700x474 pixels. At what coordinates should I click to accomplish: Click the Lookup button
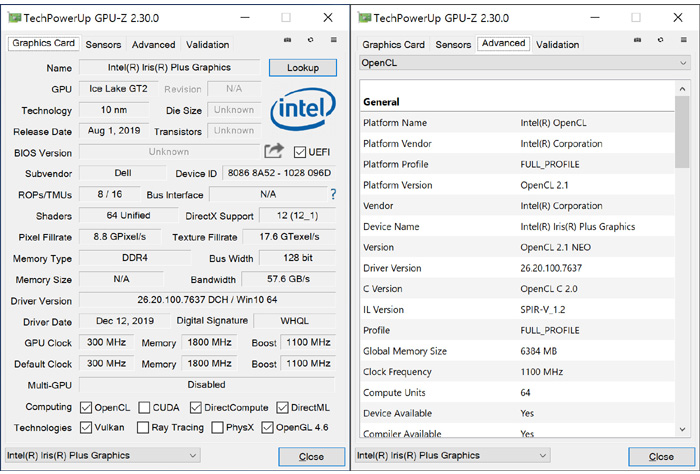point(303,68)
